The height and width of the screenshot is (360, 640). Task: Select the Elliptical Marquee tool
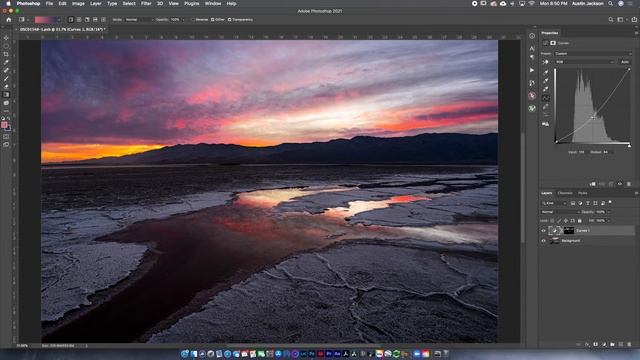point(6,46)
